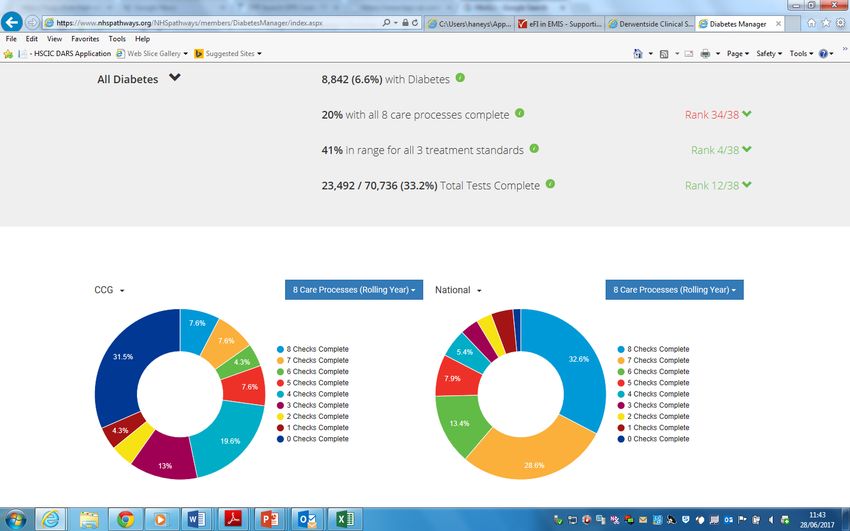850x531 pixels.
Task: Toggle '0 Checks Complete' in CCG legend
Action: coord(313,439)
